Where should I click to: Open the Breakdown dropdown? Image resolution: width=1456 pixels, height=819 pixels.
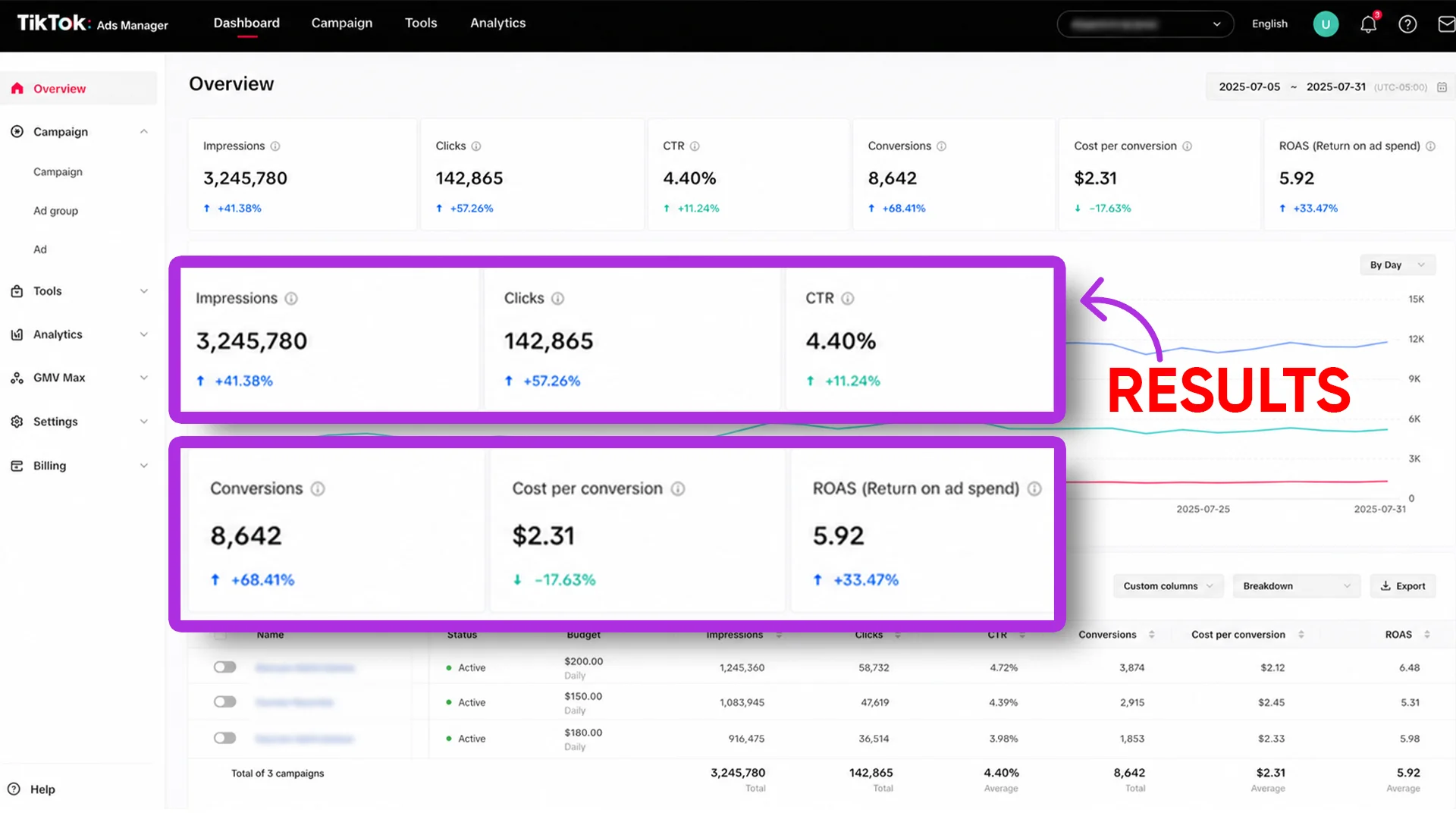point(1296,586)
